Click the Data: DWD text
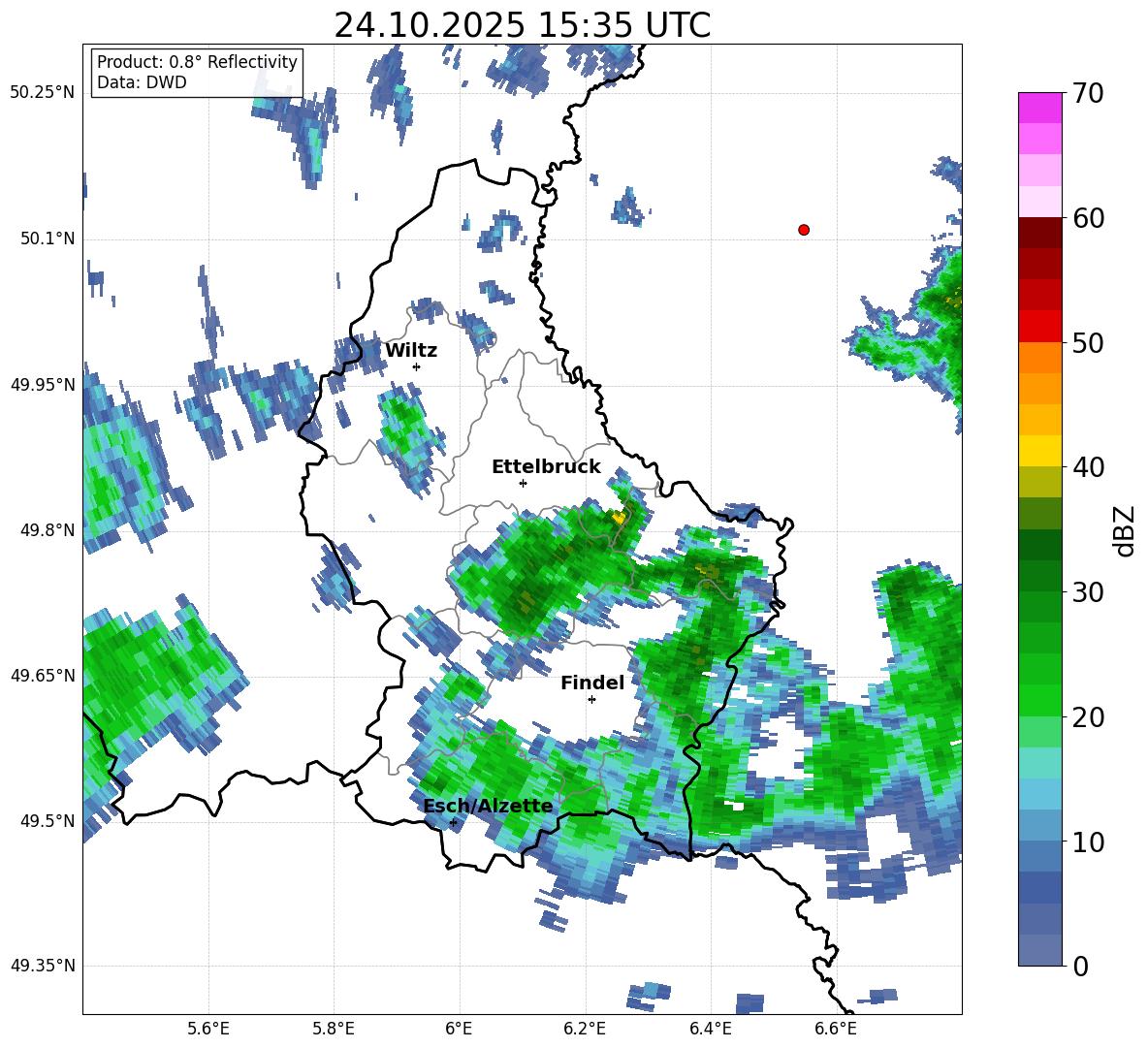This screenshot has width=1148, height=1048. (142, 82)
